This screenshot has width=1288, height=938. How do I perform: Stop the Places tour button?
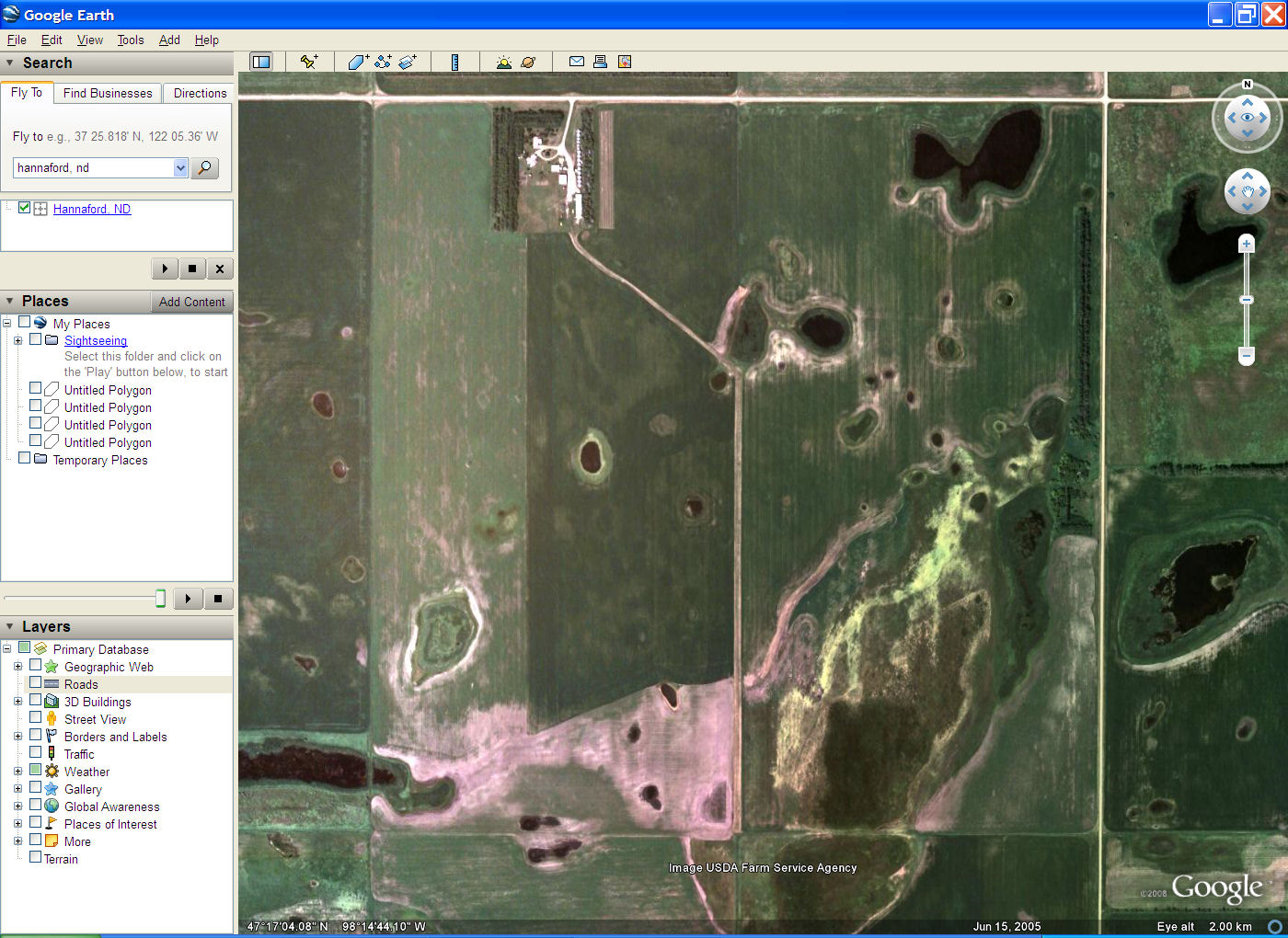tap(218, 599)
